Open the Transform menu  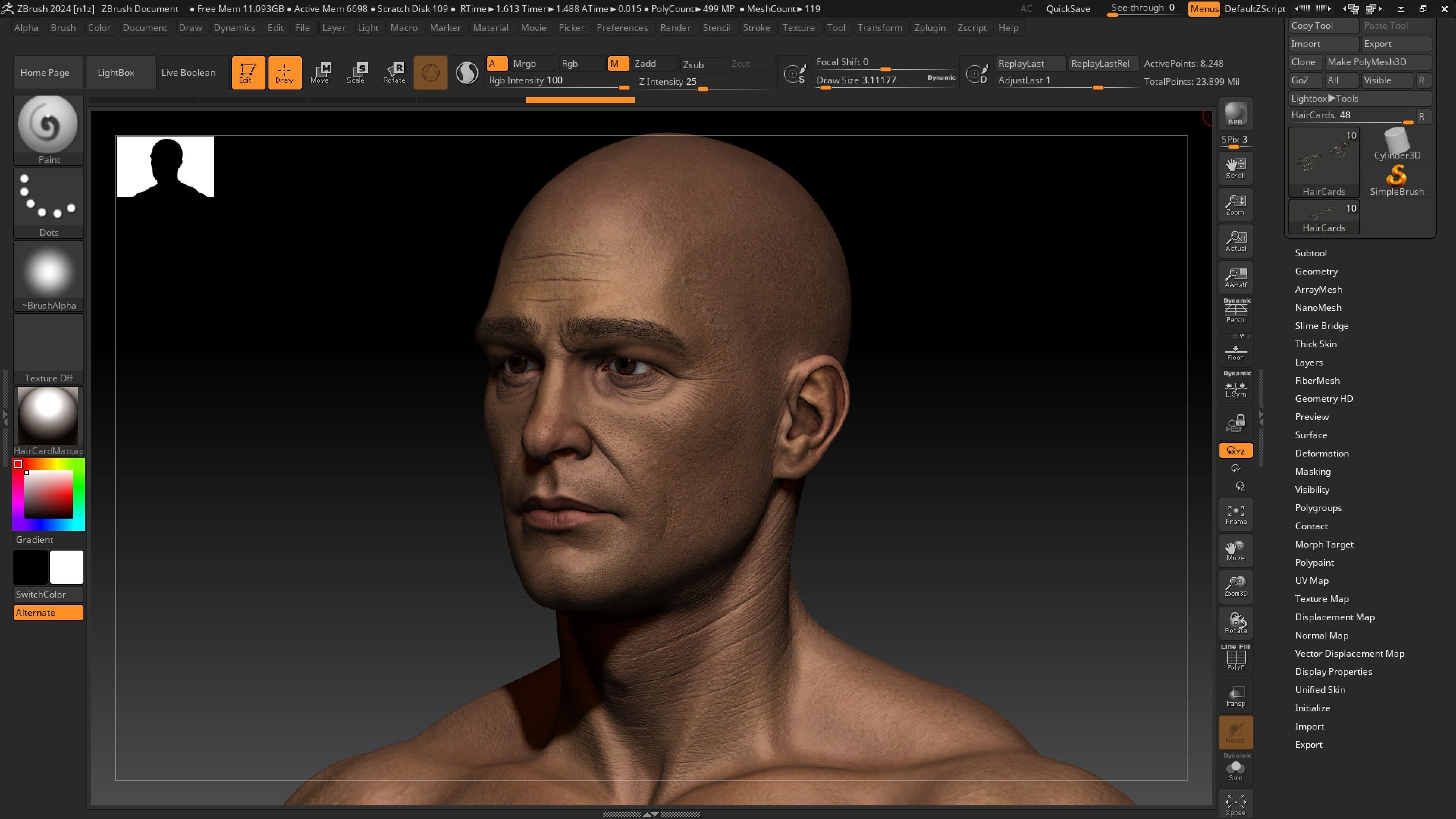(x=880, y=28)
